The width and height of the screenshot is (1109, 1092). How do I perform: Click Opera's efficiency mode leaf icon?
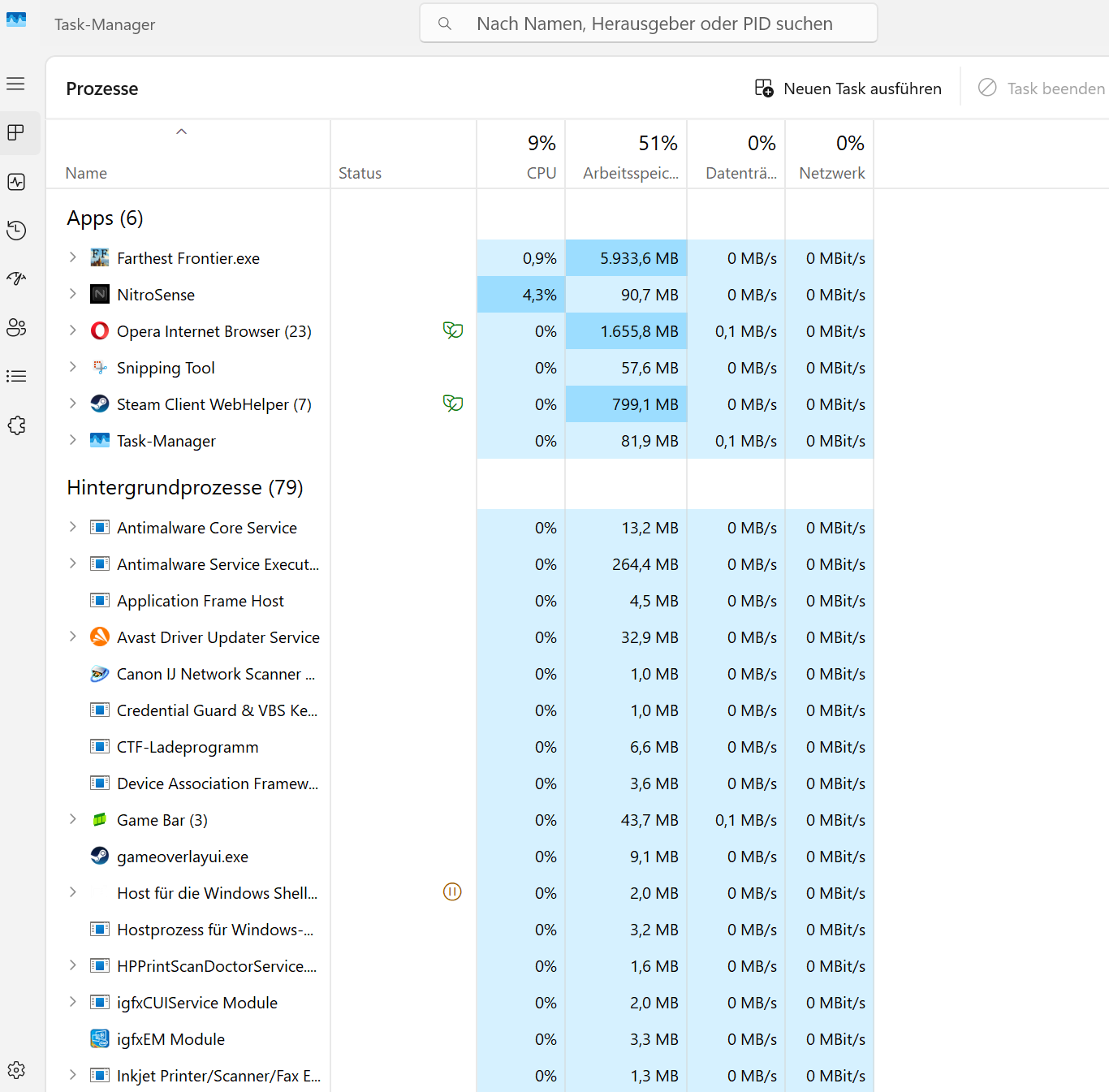pos(453,330)
